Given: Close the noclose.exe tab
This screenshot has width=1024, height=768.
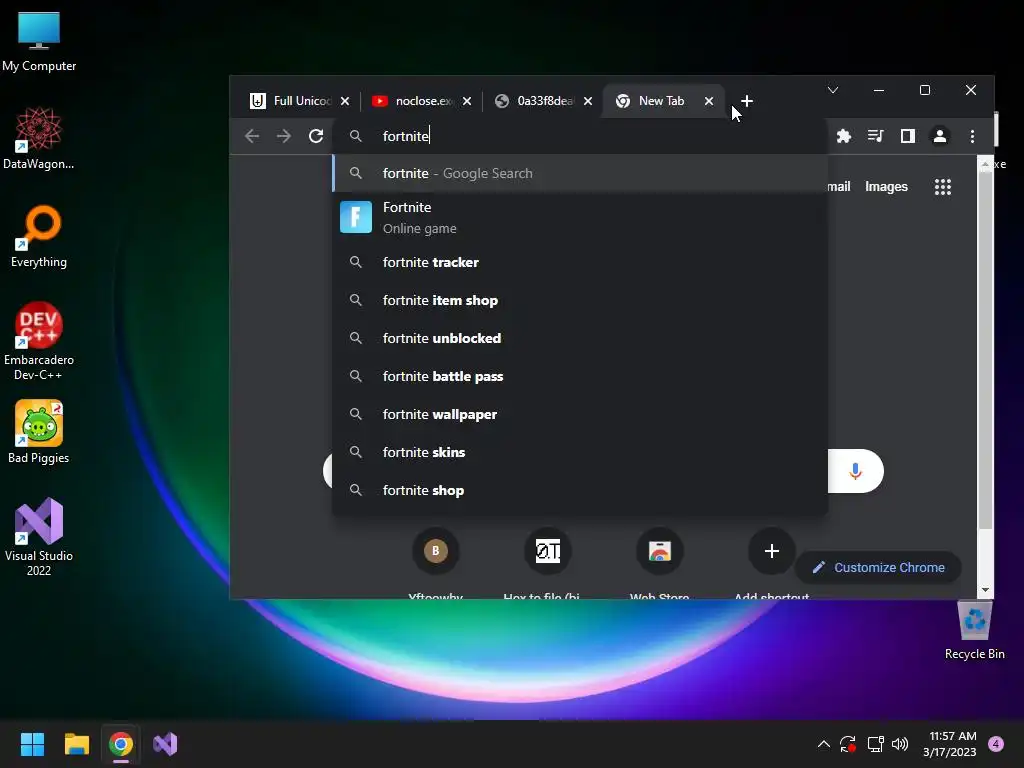Looking at the screenshot, I should coord(467,101).
